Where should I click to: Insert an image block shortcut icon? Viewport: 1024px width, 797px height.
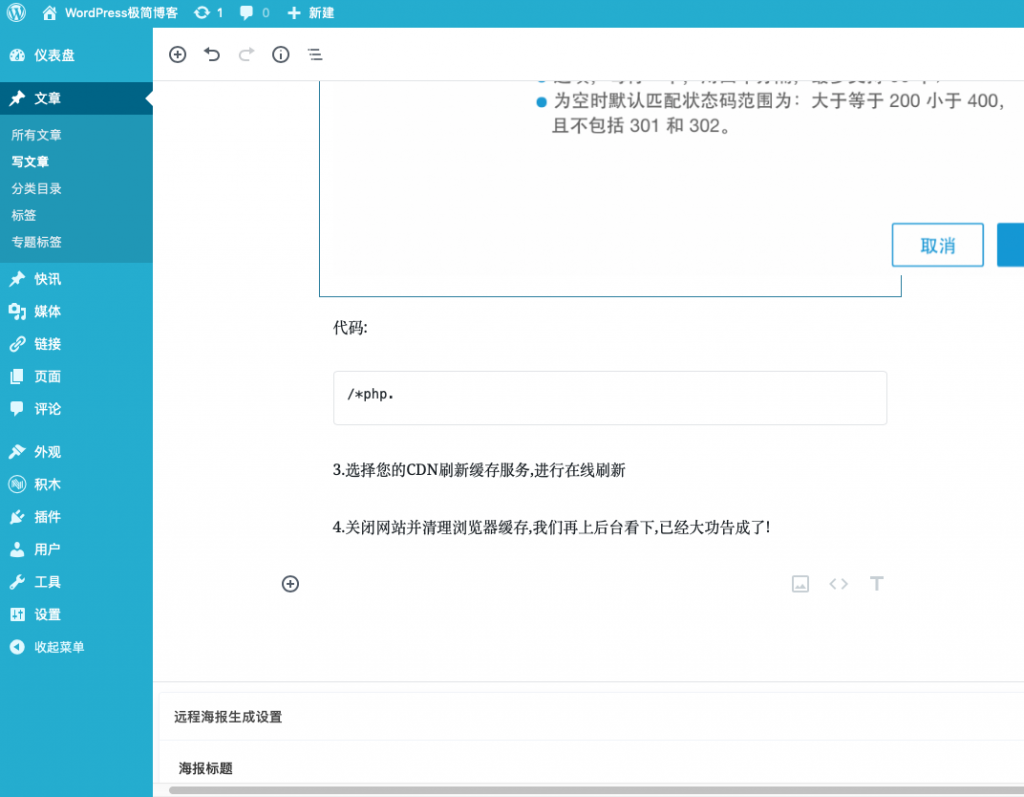coord(801,584)
